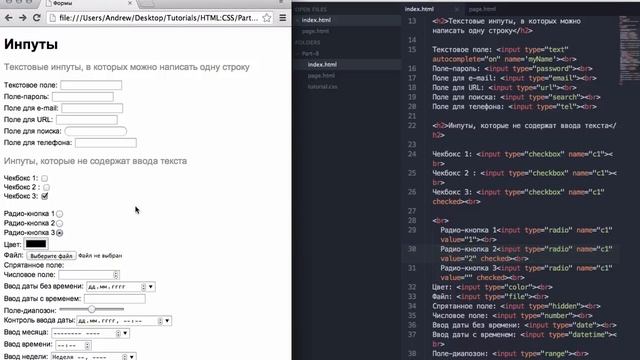
Task: Click the Инпуты page heading
Action: (x=31, y=44)
